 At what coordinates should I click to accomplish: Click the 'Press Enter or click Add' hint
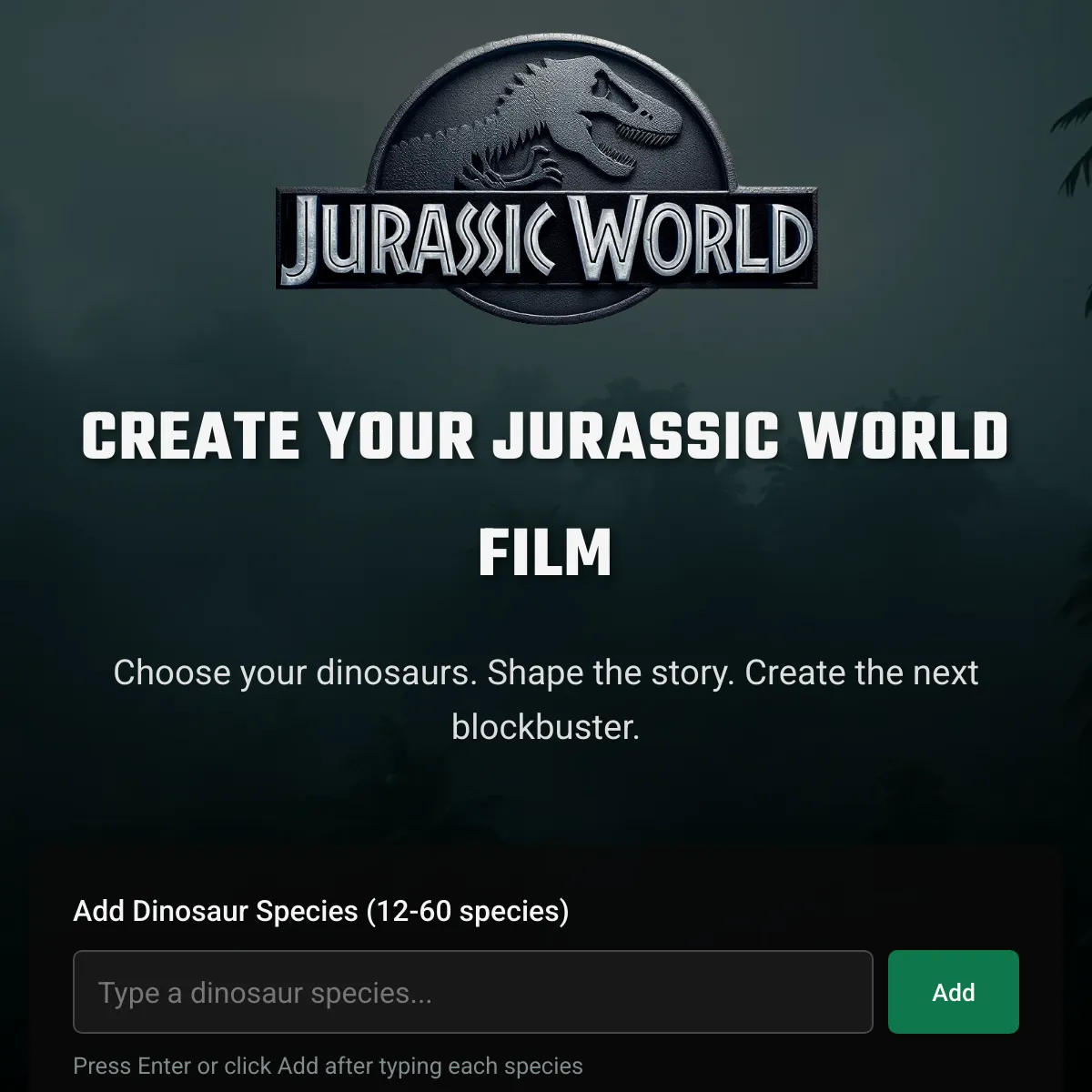tap(328, 1066)
